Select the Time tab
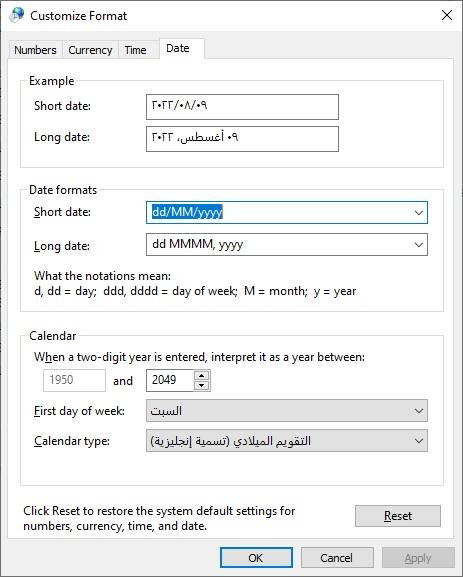This screenshot has height=577, width=463. (x=135, y=50)
